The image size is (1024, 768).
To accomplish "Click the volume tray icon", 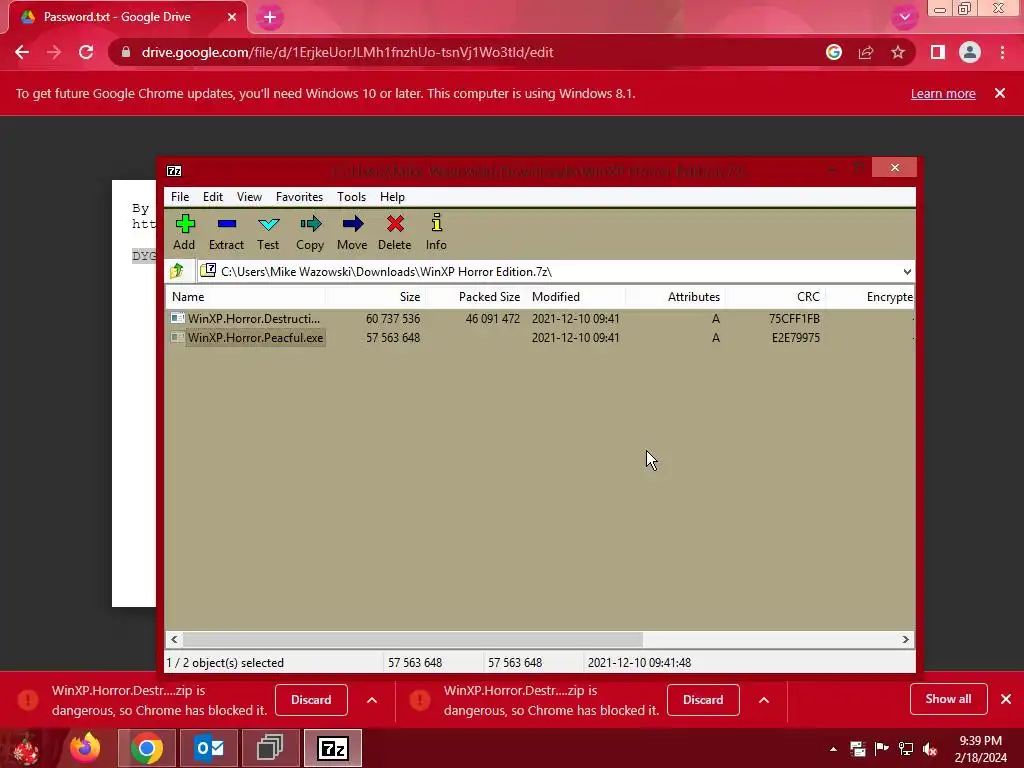I will coord(930,749).
